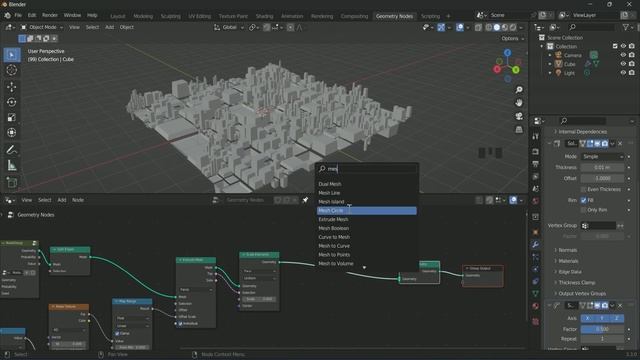
Task: Toggle Collection visibility eye in outliner
Action: 623,46
